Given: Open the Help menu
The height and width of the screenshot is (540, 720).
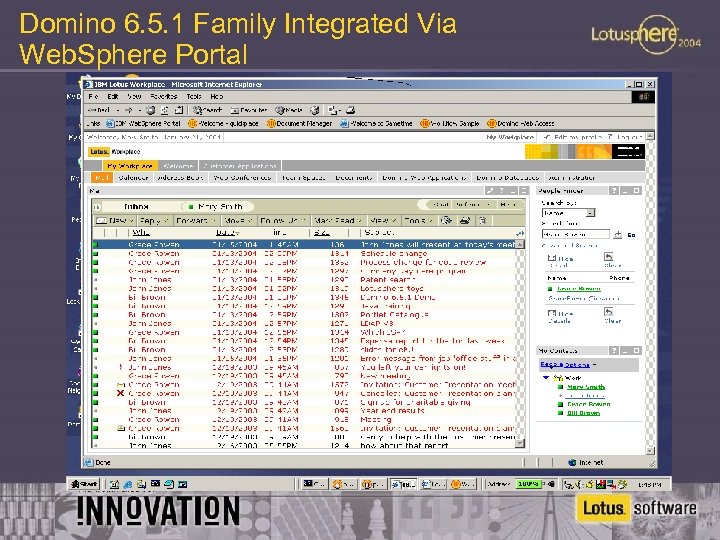Looking at the screenshot, I should point(217,96).
